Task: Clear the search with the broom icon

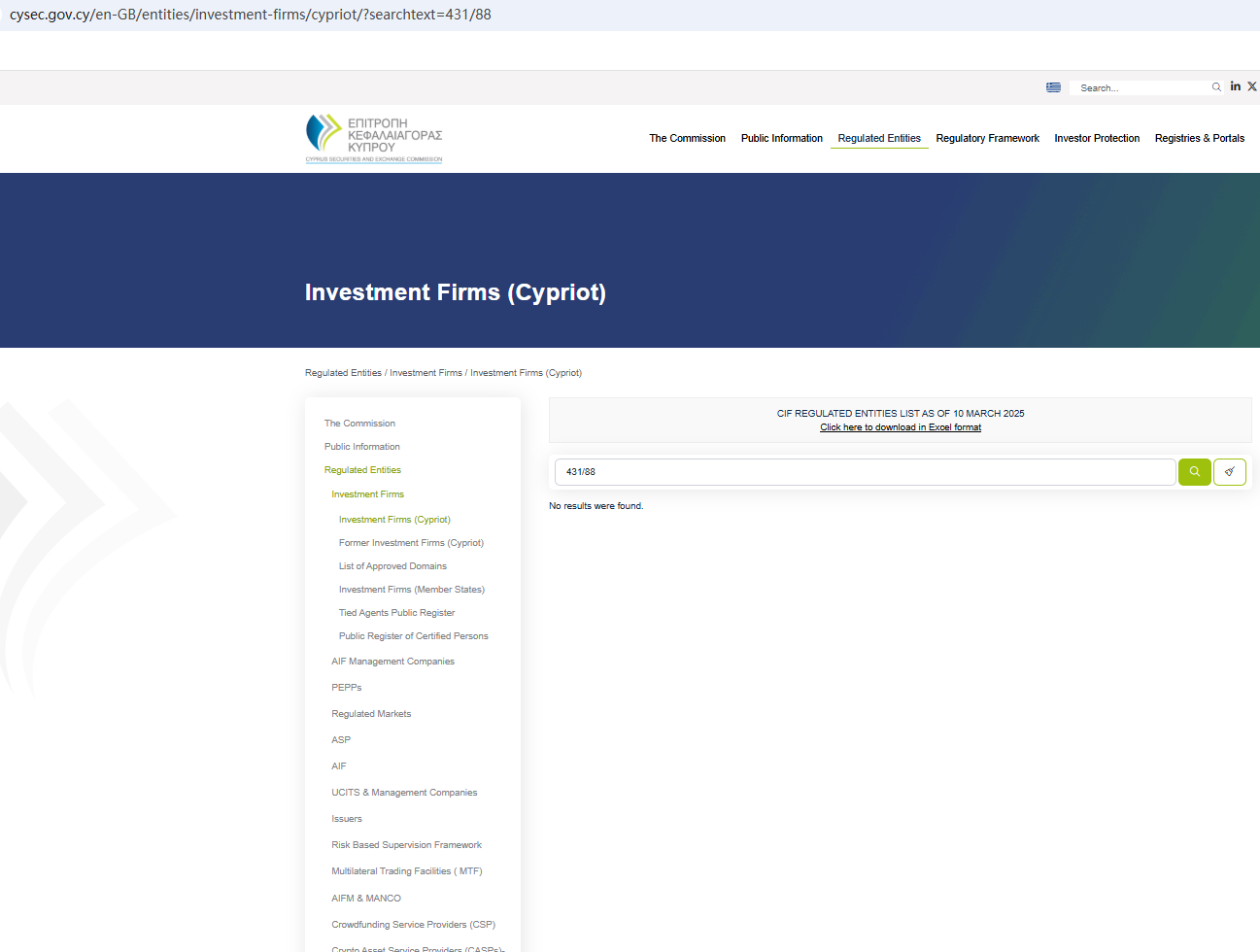Action: 1229,472
